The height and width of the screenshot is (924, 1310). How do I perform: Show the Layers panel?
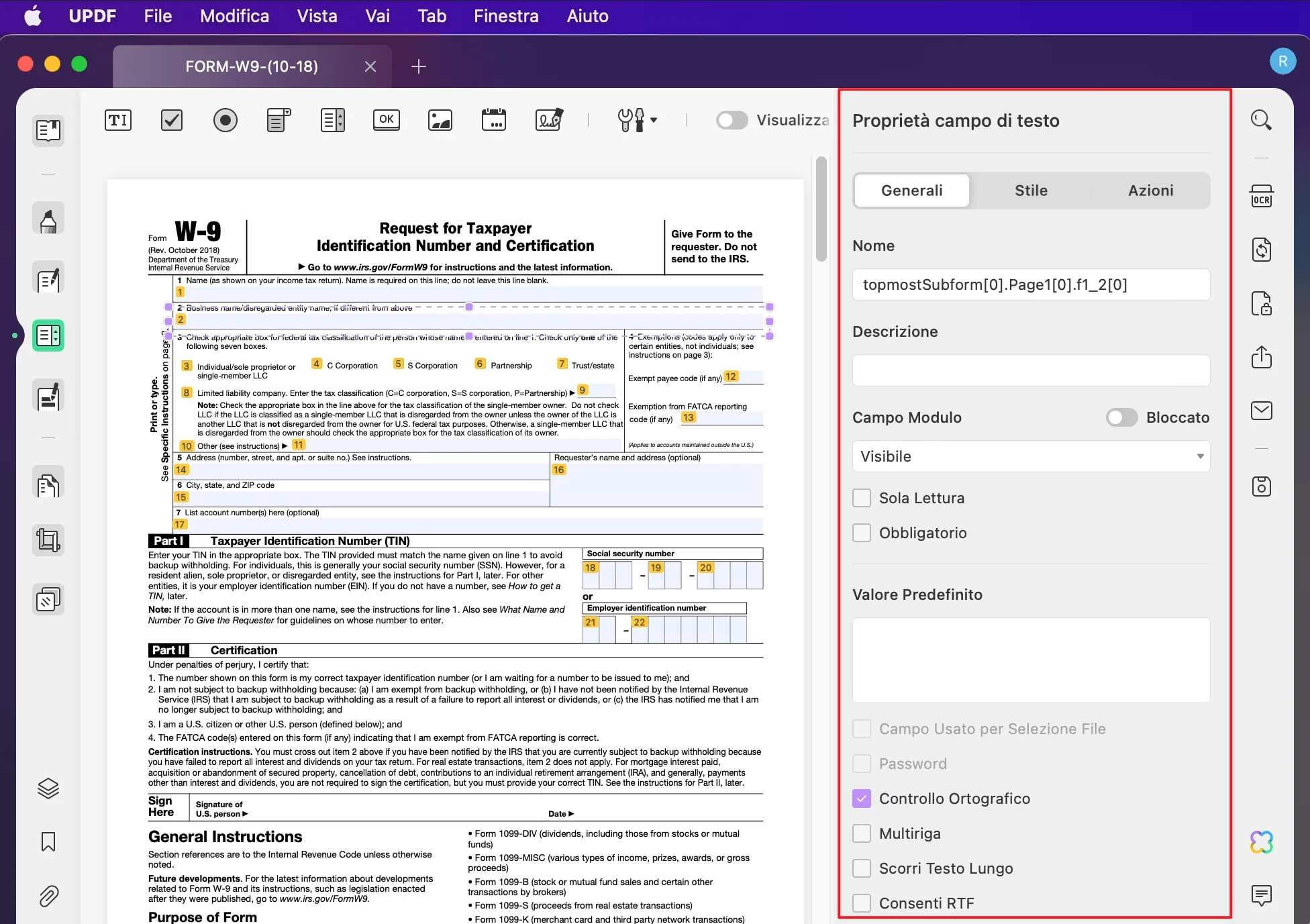(48, 788)
